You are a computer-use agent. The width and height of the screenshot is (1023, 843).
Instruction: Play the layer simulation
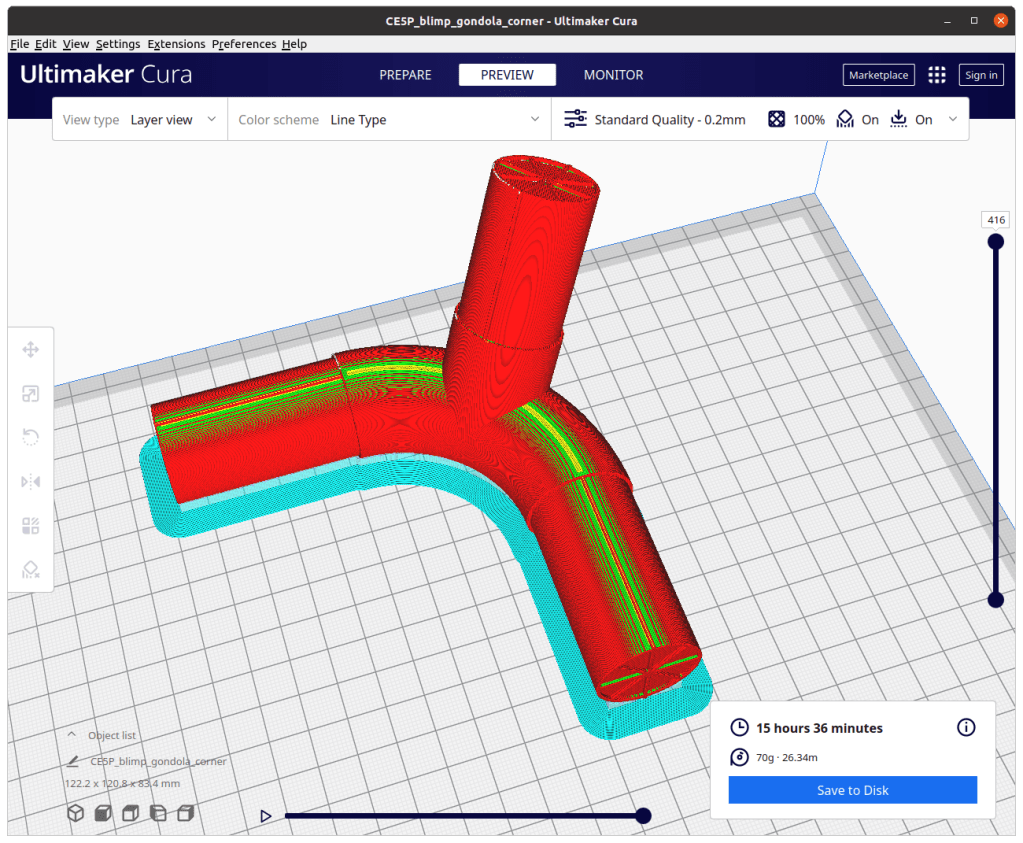coord(265,816)
